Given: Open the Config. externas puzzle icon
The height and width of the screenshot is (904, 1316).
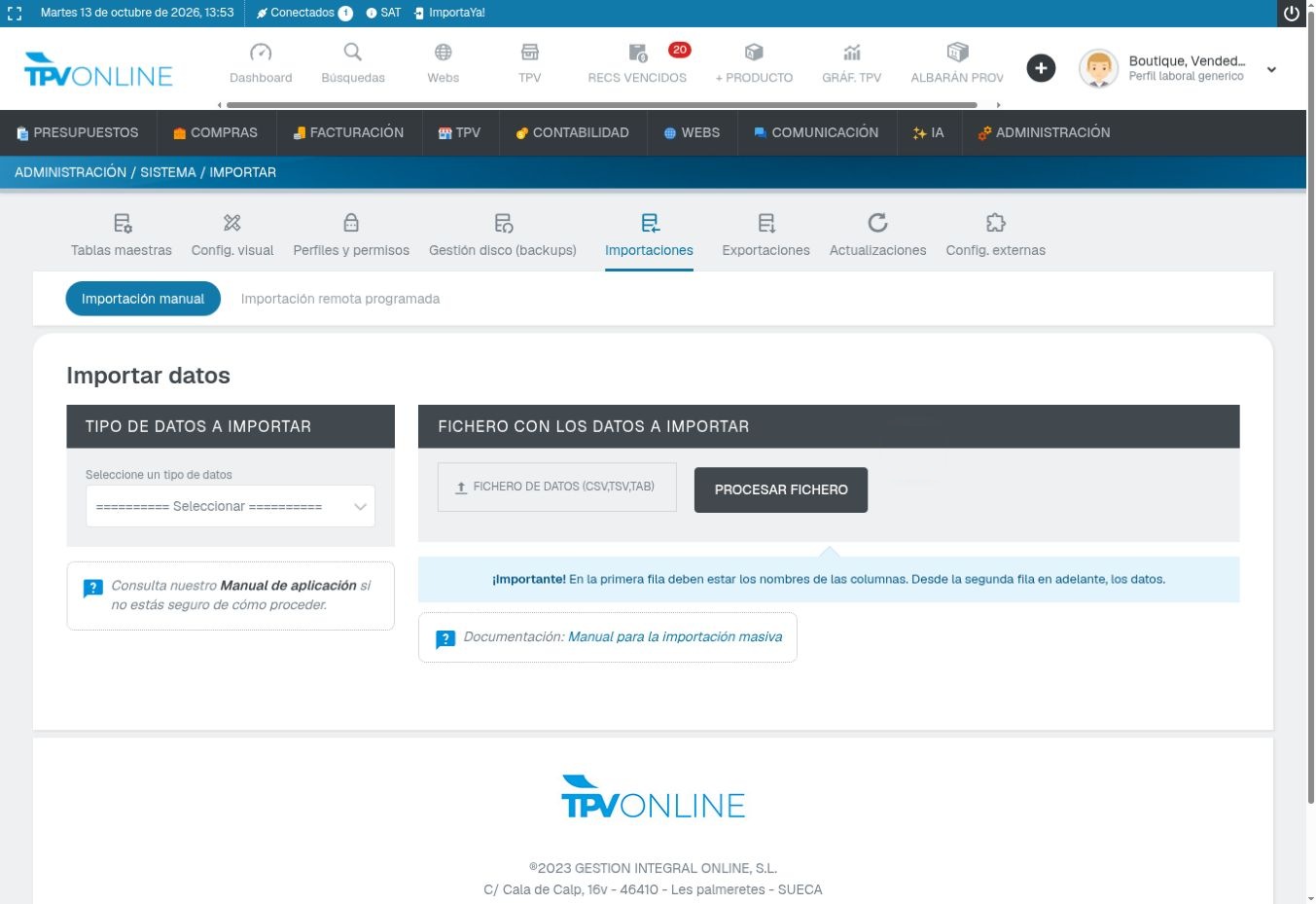Looking at the screenshot, I should [x=995, y=223].
